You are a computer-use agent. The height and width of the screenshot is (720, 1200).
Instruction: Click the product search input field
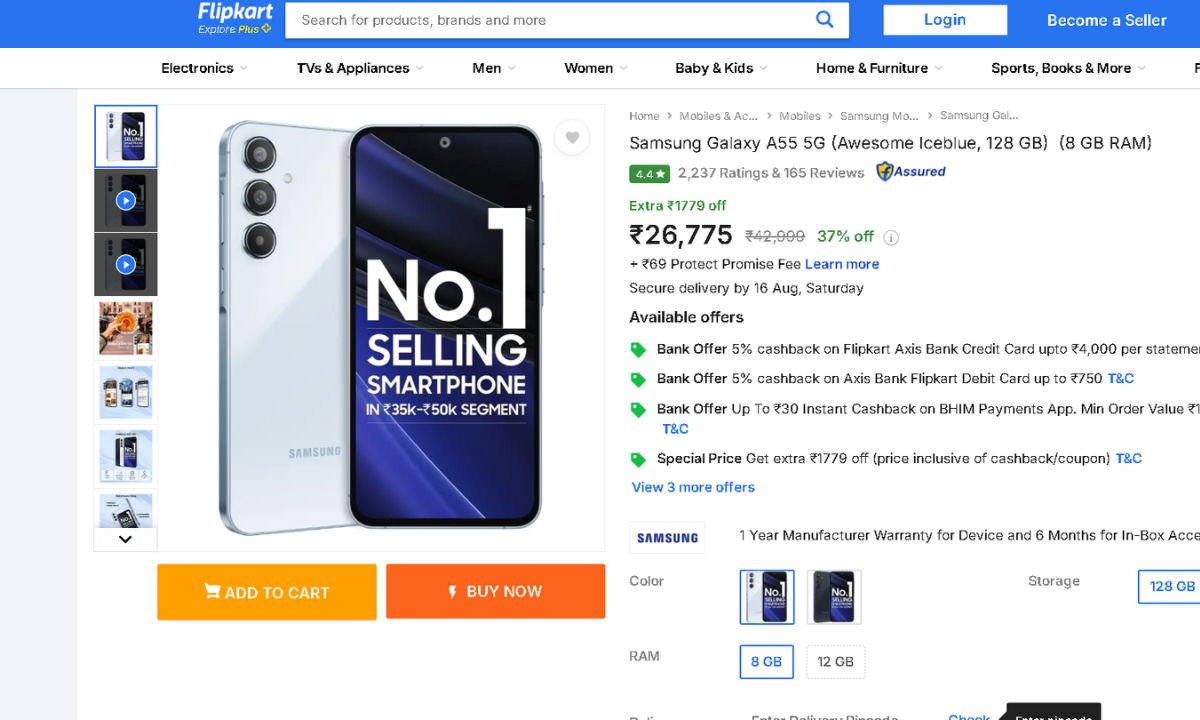coord(550,20)
